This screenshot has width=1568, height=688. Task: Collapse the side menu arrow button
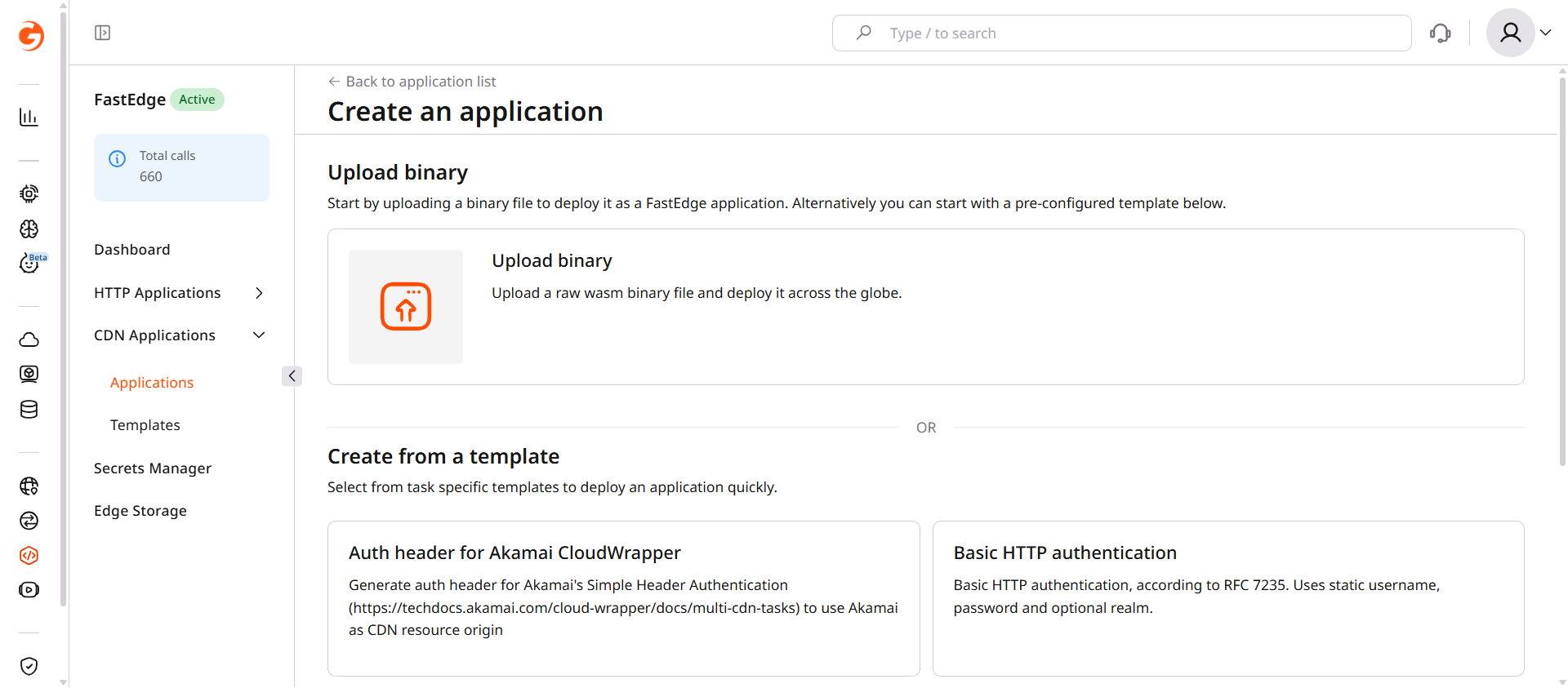[x=292, y=376]
